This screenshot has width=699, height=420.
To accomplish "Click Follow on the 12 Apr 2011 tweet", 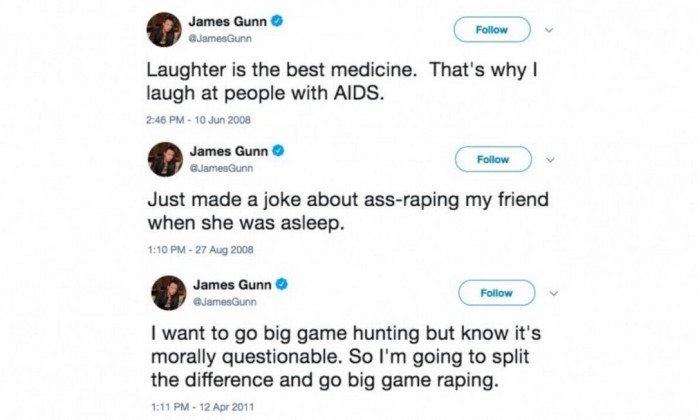I will (x=497, y=293).
